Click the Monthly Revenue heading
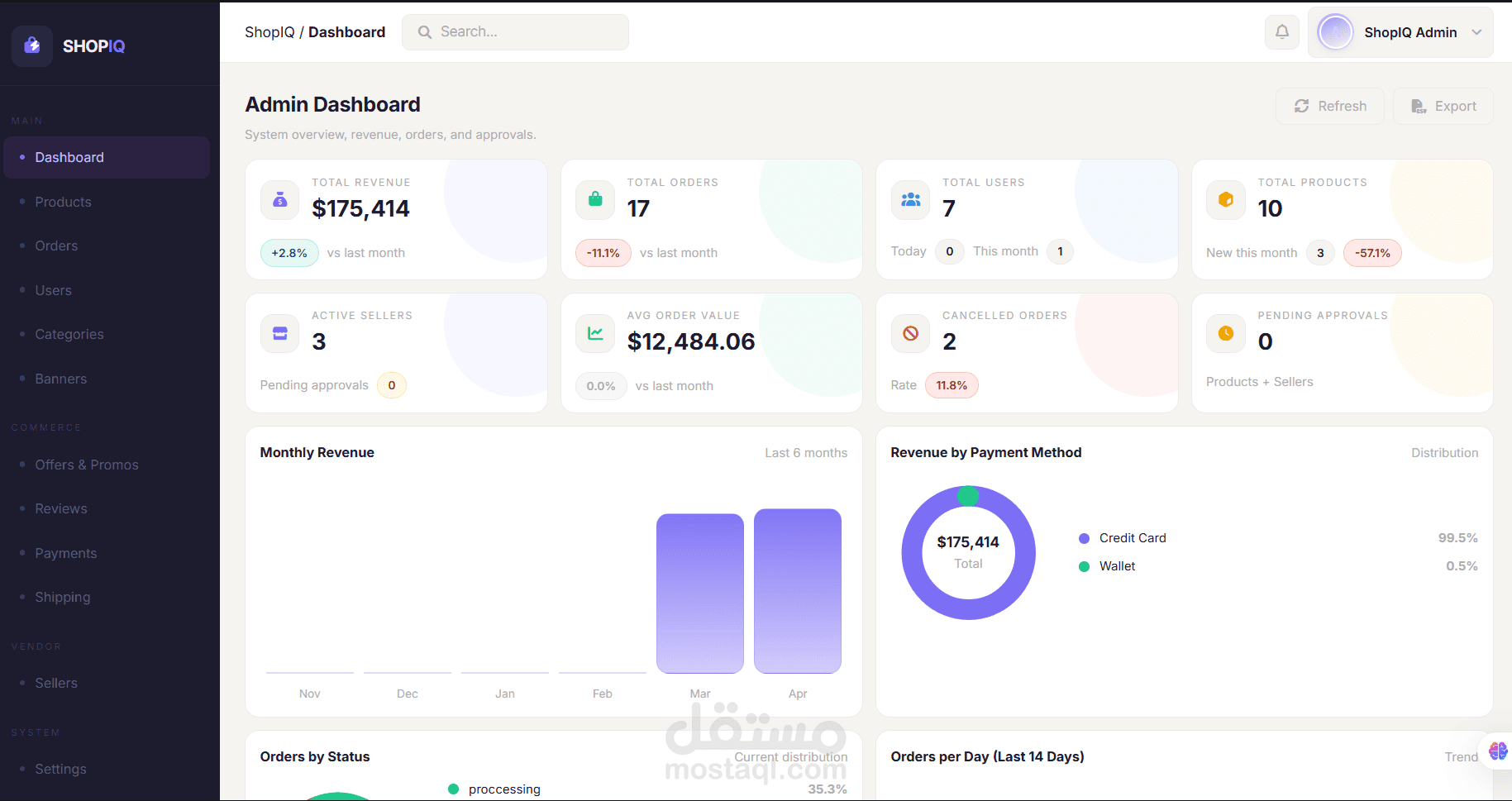 pos(317,452)
